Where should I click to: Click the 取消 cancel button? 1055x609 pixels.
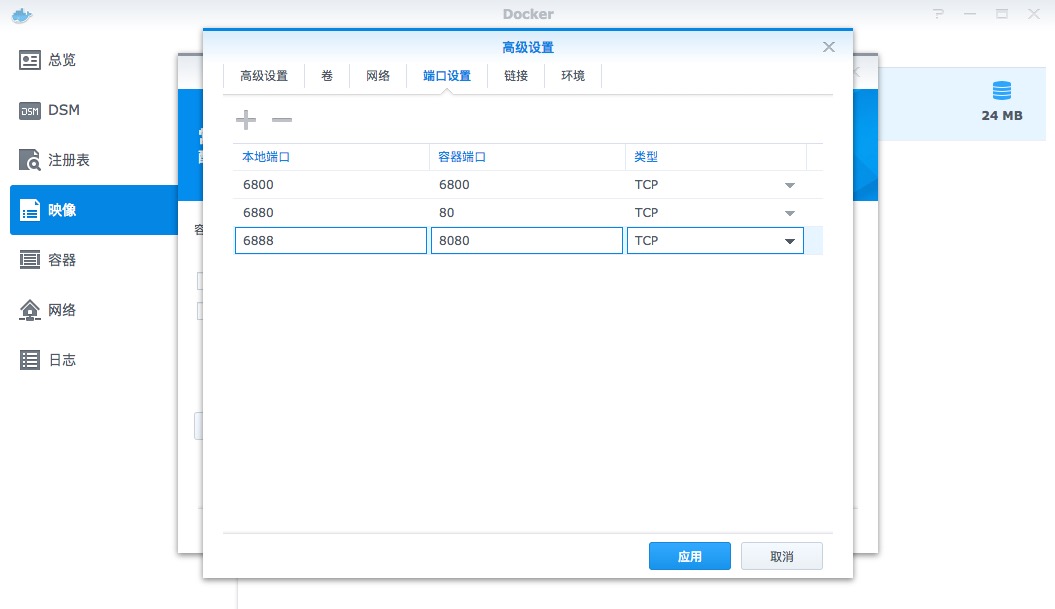point(782,556)
